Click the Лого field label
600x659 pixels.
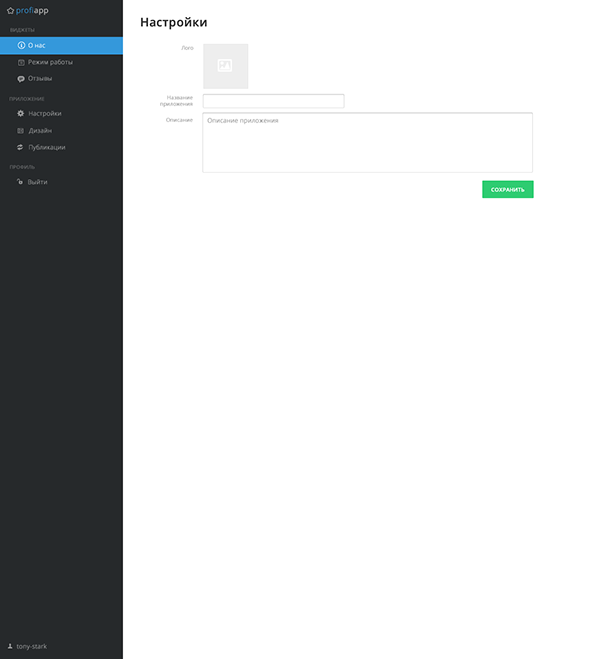click(x=187, y=48)
